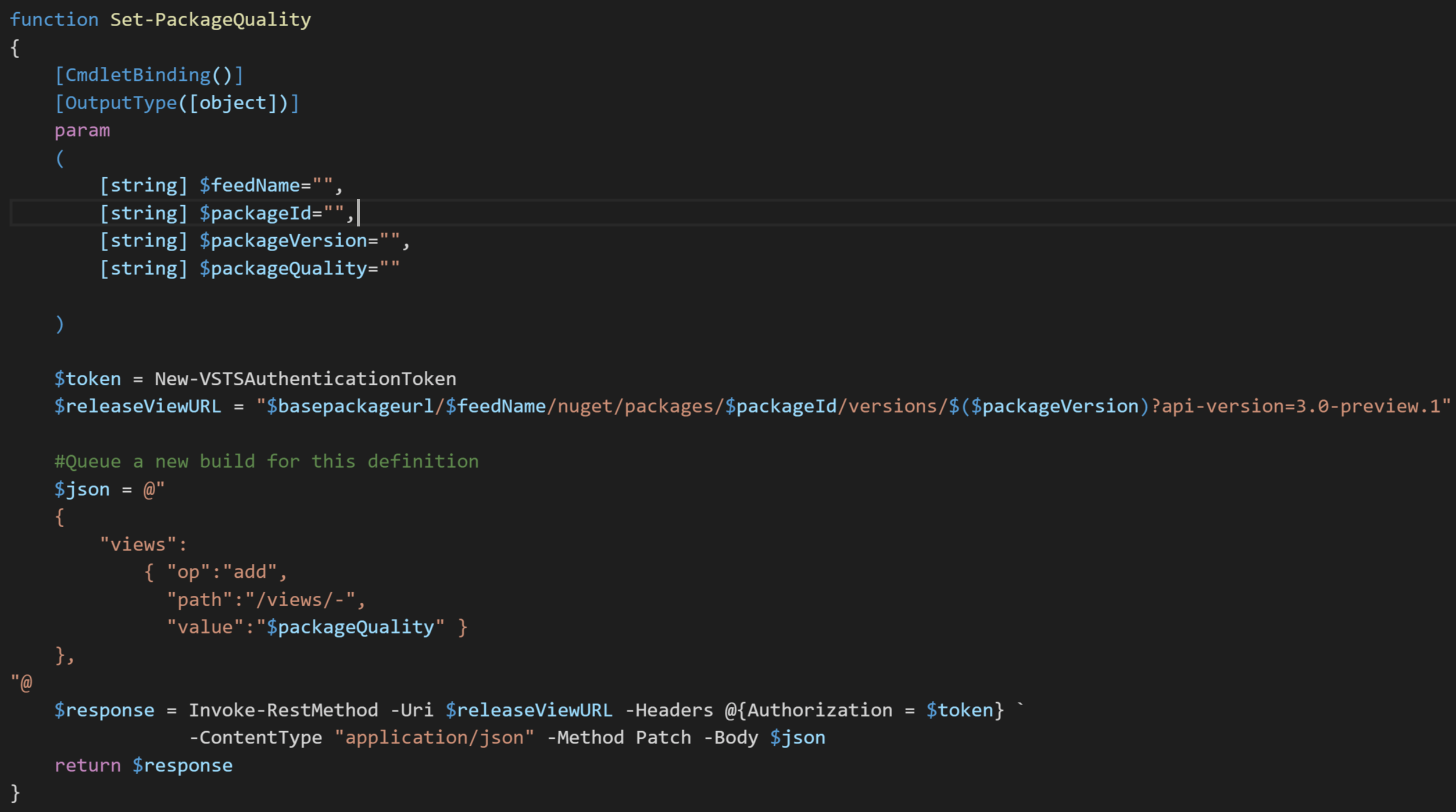Click the closing parenthesis of param block
Screen dimensions: 1456x812
pos(59,324)
